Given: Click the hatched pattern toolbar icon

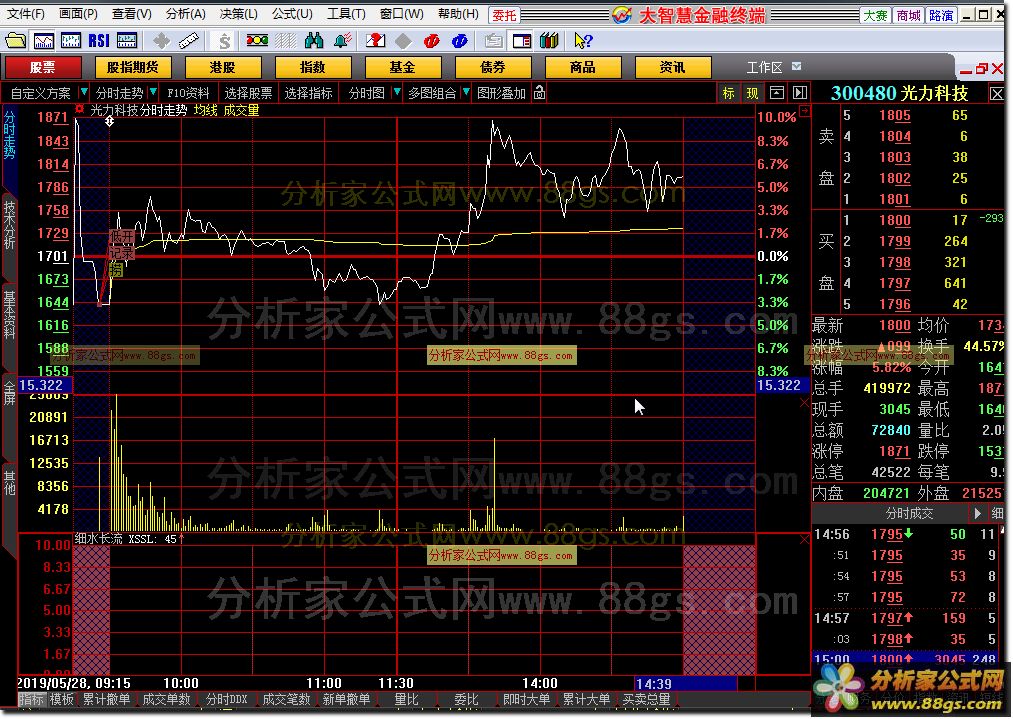Looking at the screenshot, I should click(x=286, y=41).
